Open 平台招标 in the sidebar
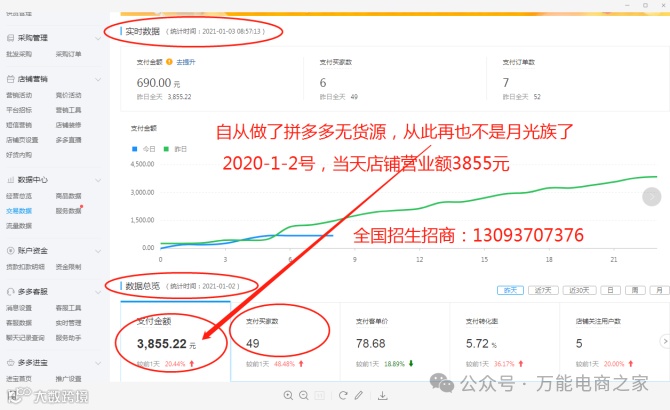Image resolution: width=670 pixels, height=410 pixels. (x=19, y=110)
